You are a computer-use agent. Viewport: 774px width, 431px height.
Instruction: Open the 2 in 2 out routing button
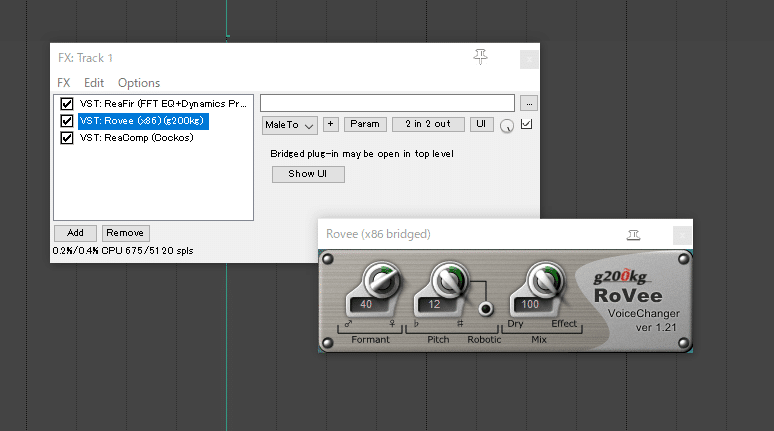(x=428, y=124)
